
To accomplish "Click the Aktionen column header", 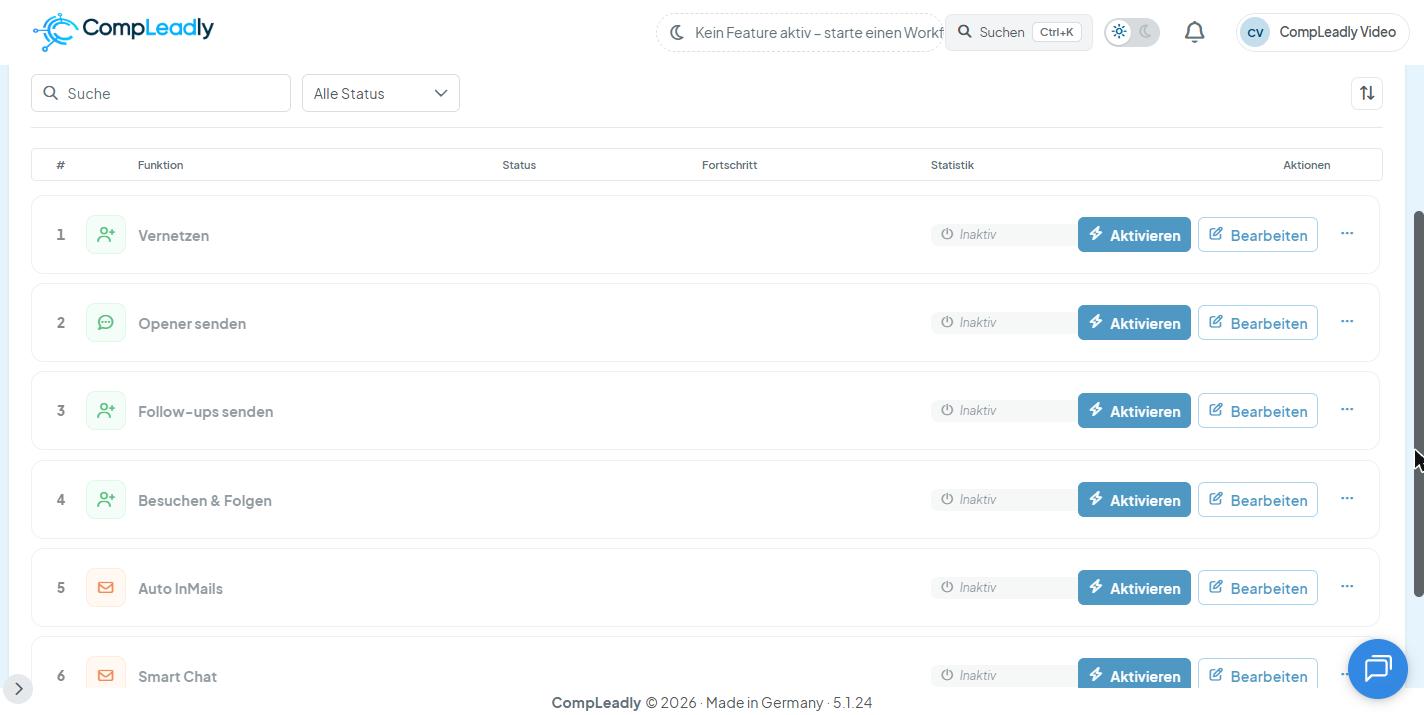I will coord(1306,165).
